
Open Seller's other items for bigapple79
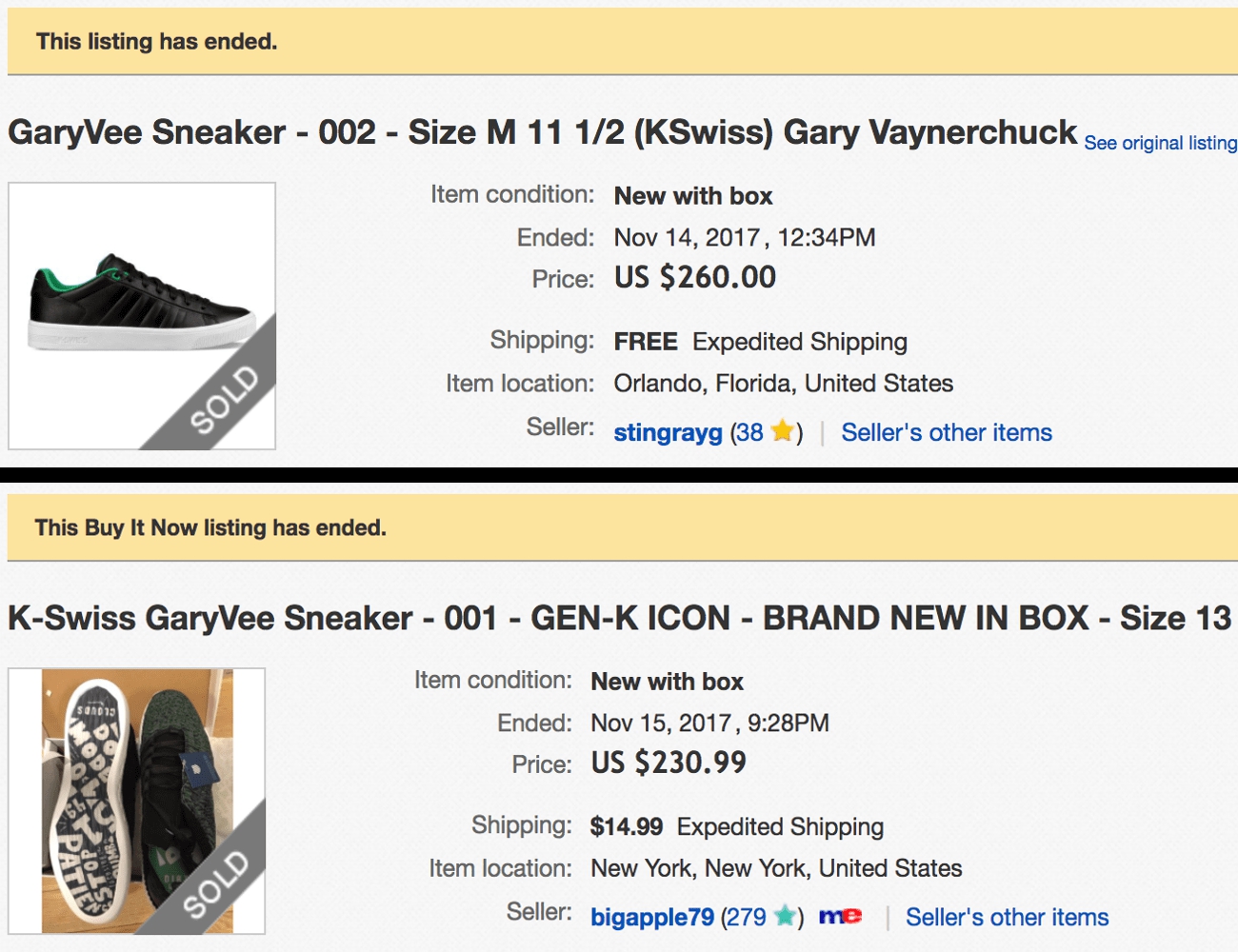point(1007,917)
